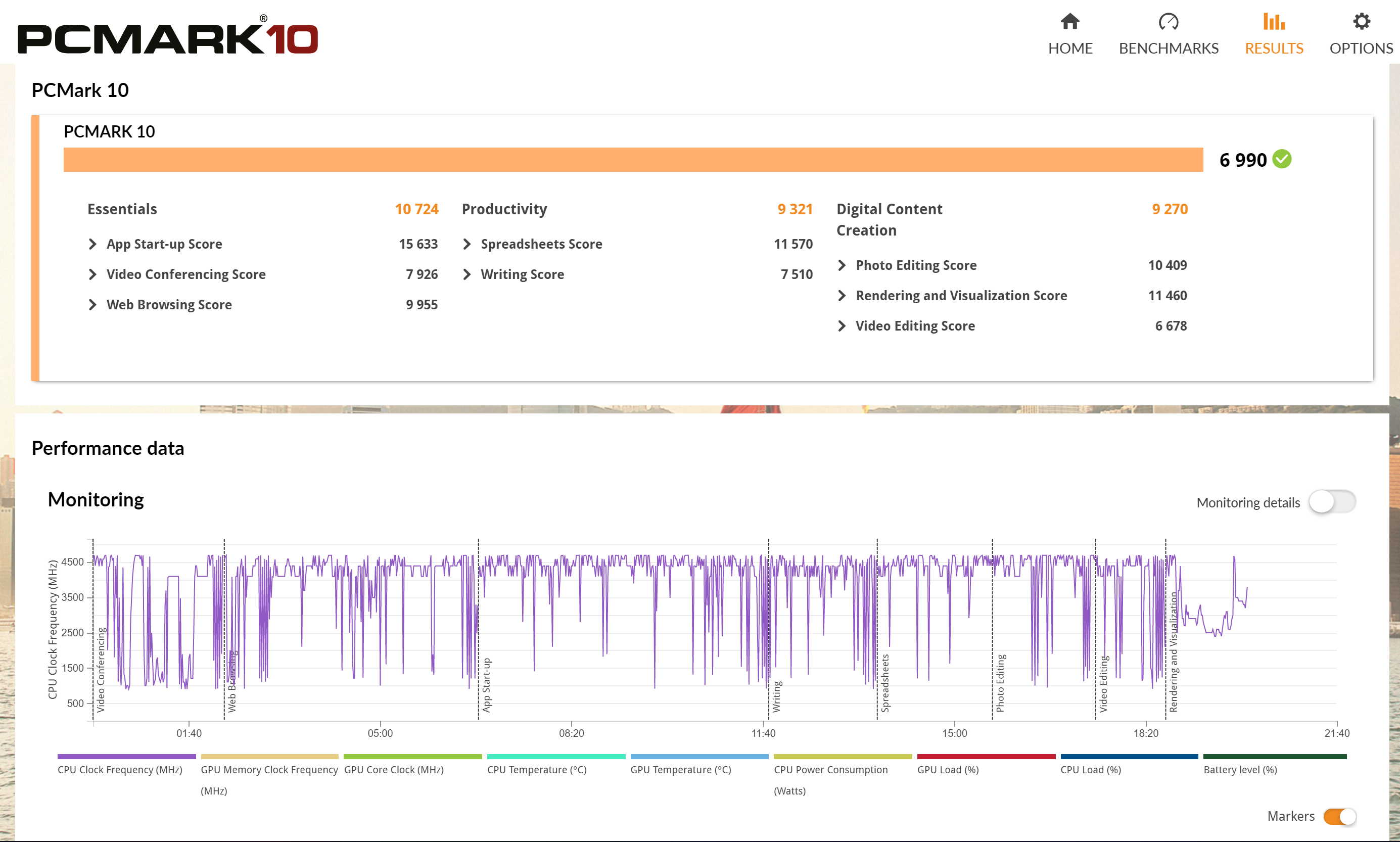Viewport: 1400px width, 842px height.
Task: Expand the Web Browsing Score chevron
Action: (92, 305)
